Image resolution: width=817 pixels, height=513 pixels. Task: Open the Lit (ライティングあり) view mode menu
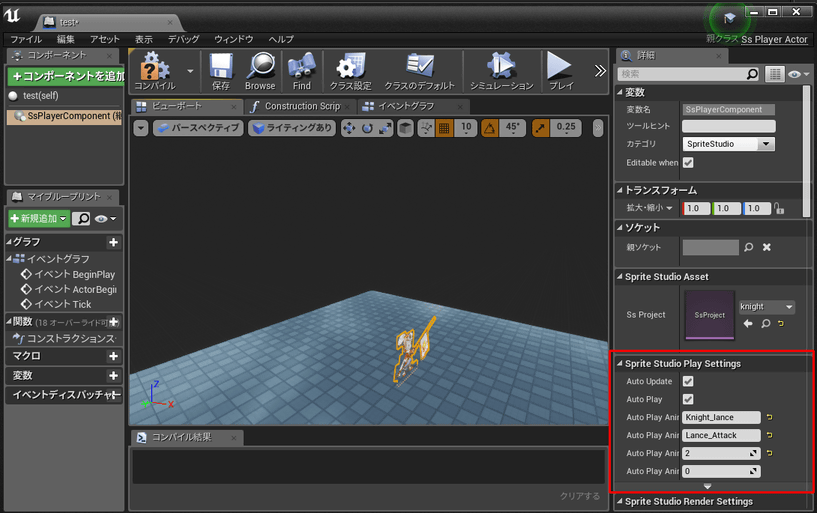pyautogui.click(x=292, y=128)
